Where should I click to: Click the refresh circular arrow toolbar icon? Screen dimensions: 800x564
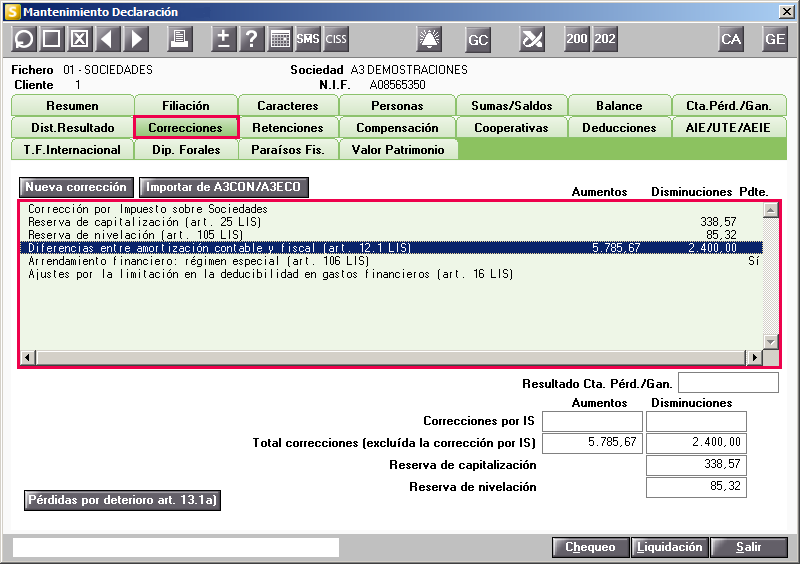pos(23,39)
